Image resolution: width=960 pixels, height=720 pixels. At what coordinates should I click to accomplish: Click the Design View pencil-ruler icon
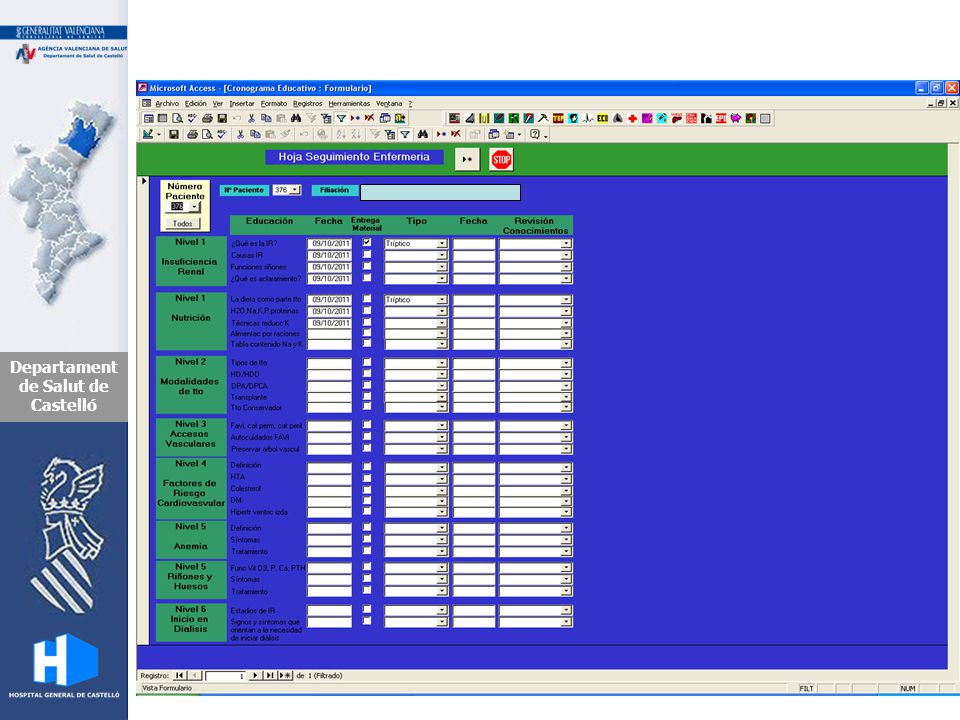point(148,134)
